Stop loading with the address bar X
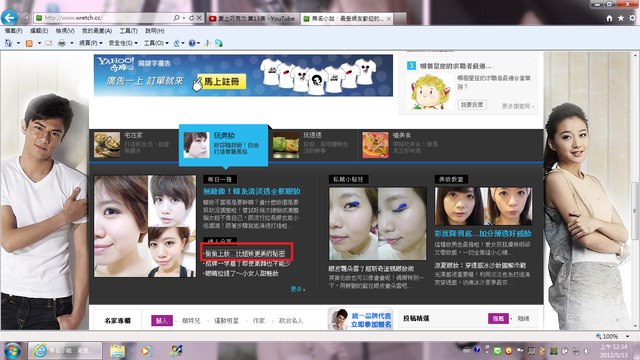 coord(199,18)
